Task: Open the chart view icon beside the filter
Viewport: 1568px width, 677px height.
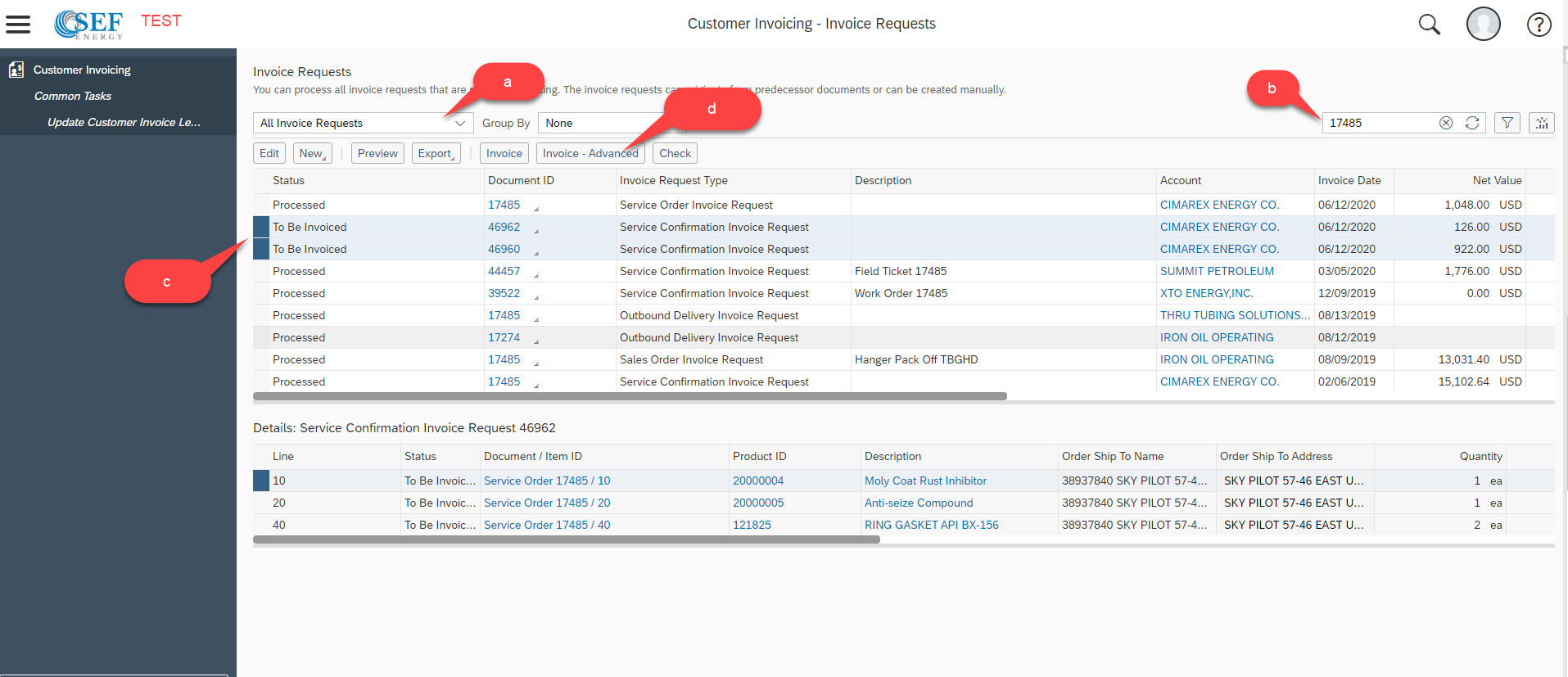Action: click(1542, 123)
